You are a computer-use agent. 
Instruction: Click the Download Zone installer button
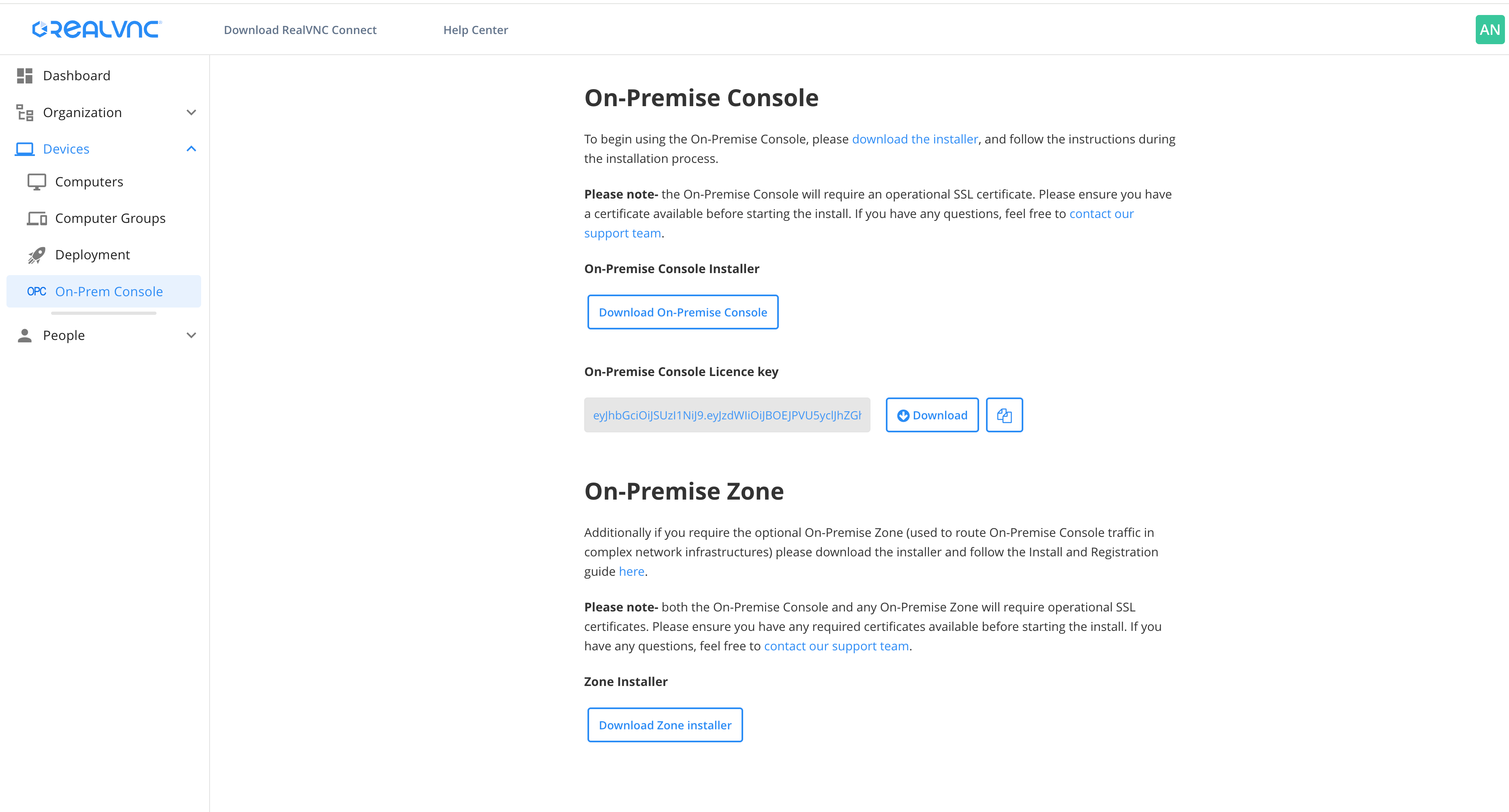[x=665, y=725]
